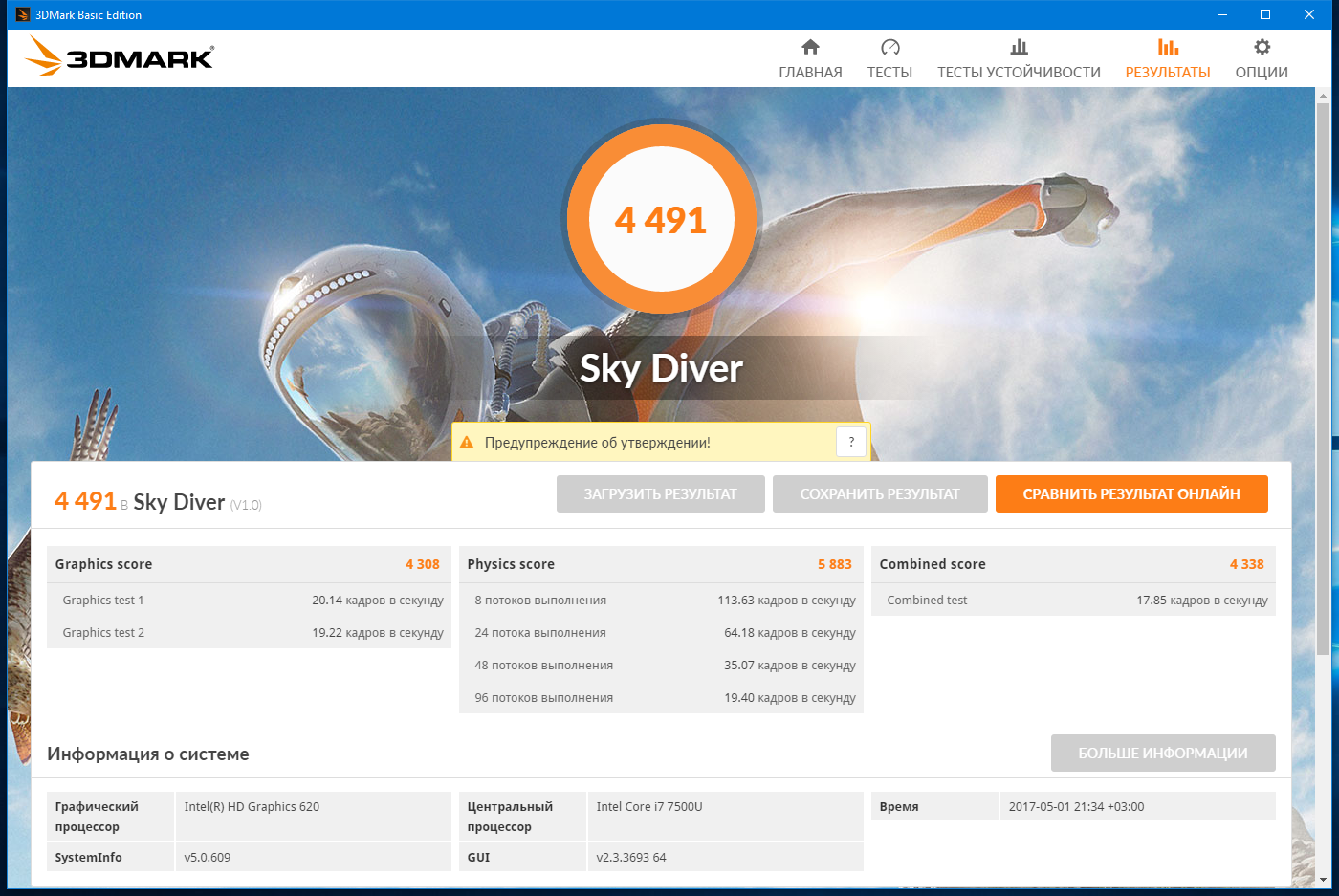This screenshot has width=1339, height=896.
Task: Click the Physics score value 5 883
Action: [x=835, y=564]
